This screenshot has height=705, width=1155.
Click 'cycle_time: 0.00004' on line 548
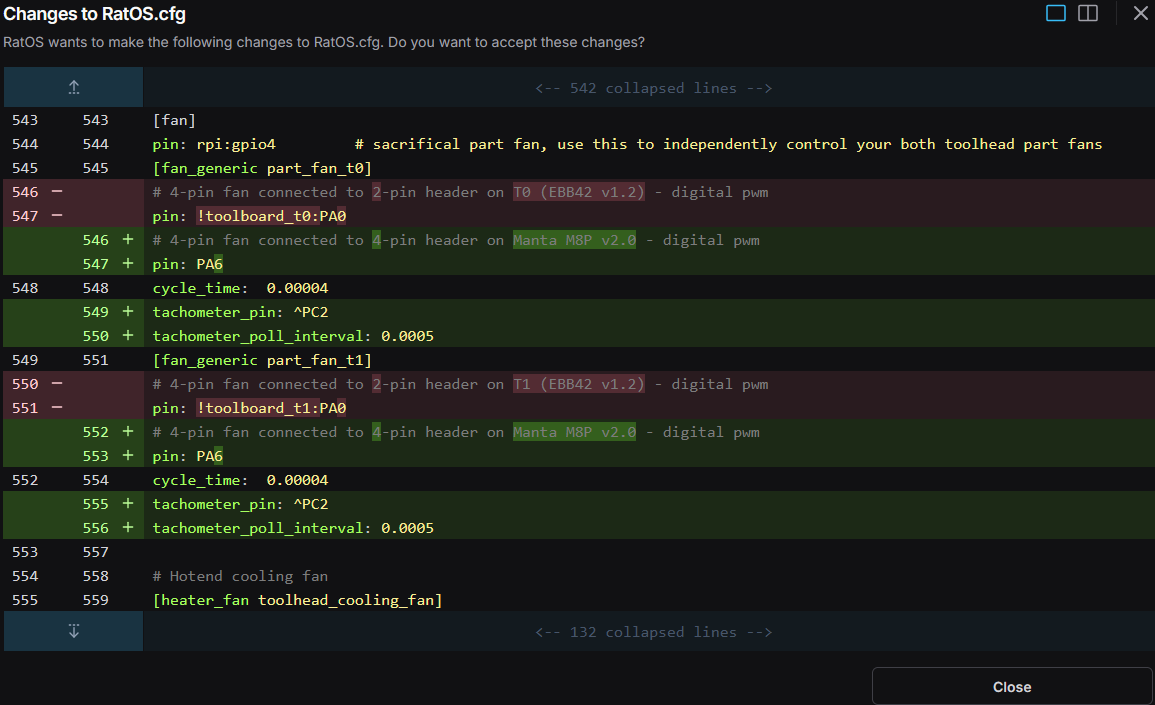click(240, 288)
